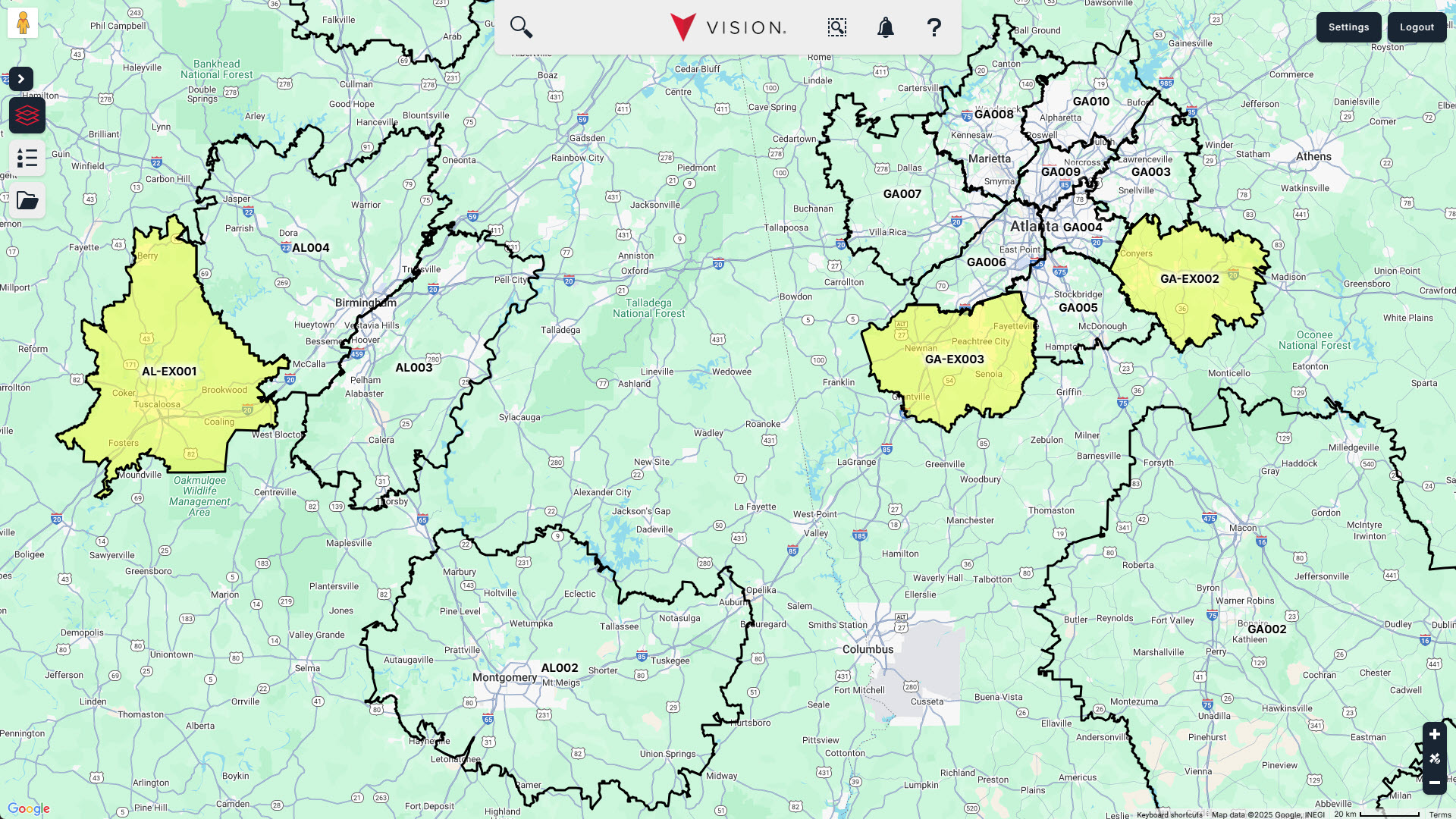Drop into Street View pegman
Viewport: 1456px width, 819px height.
click(23, 23)
